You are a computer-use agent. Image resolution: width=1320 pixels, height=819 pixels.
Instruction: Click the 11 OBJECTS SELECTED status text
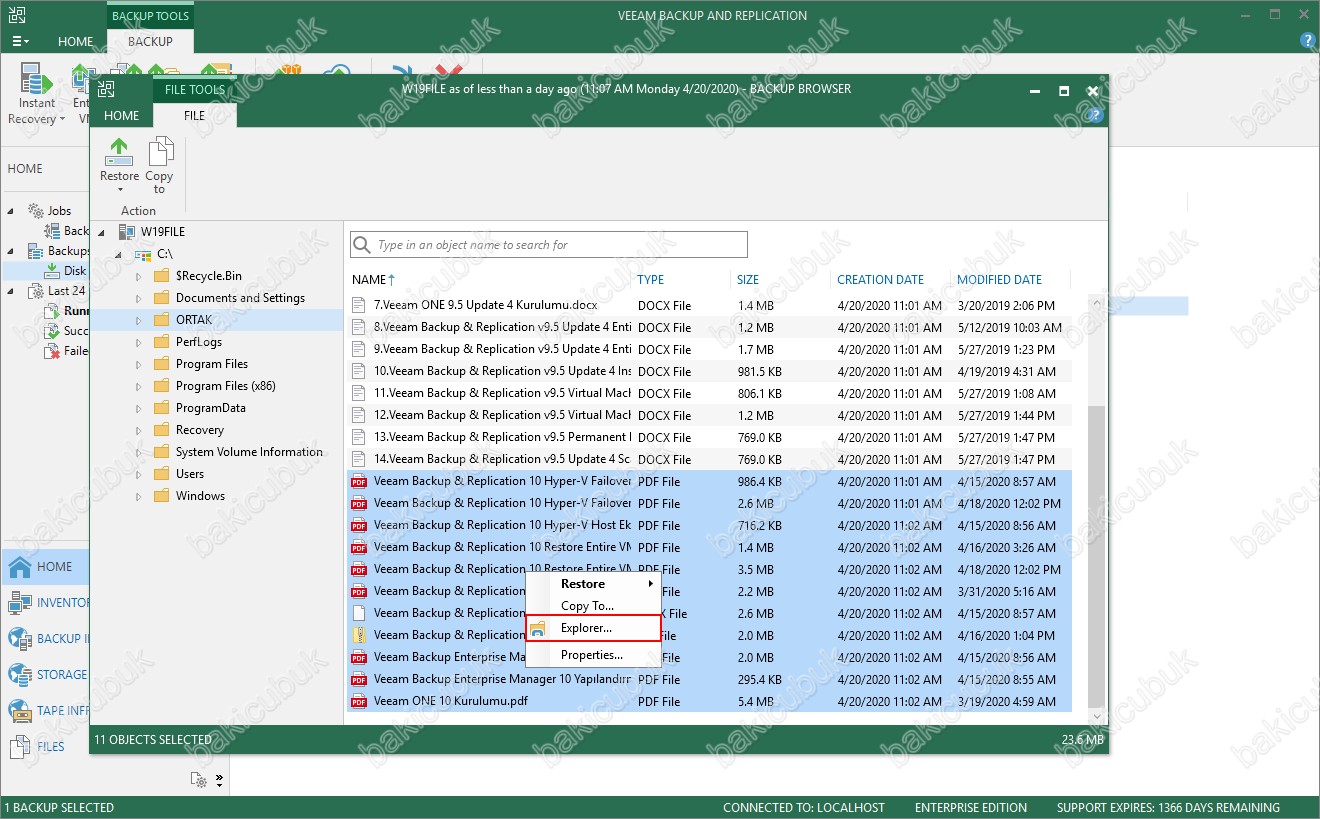152,740
